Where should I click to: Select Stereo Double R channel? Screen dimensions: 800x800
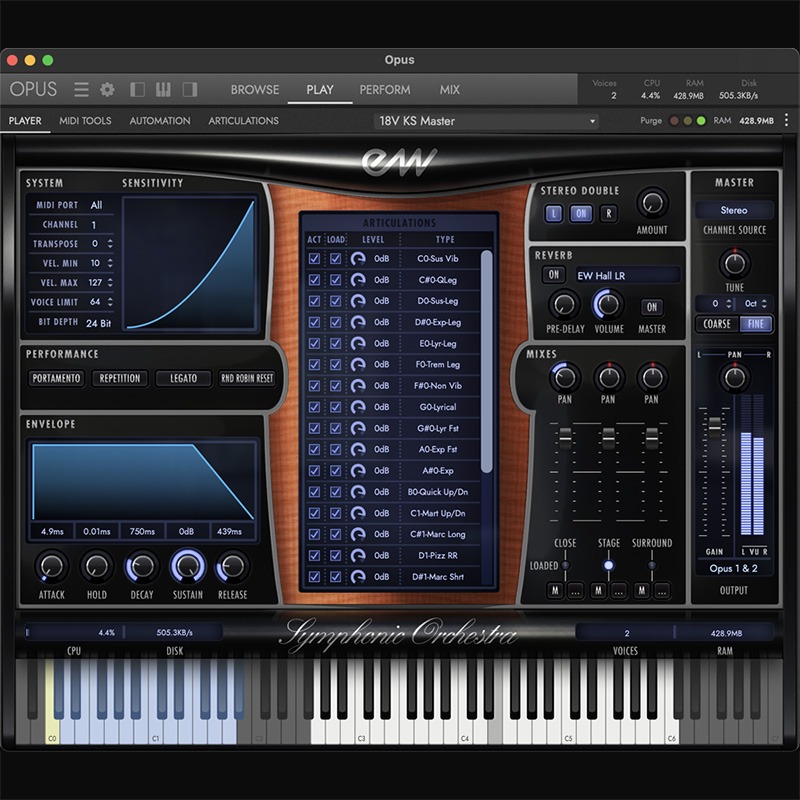608,213
